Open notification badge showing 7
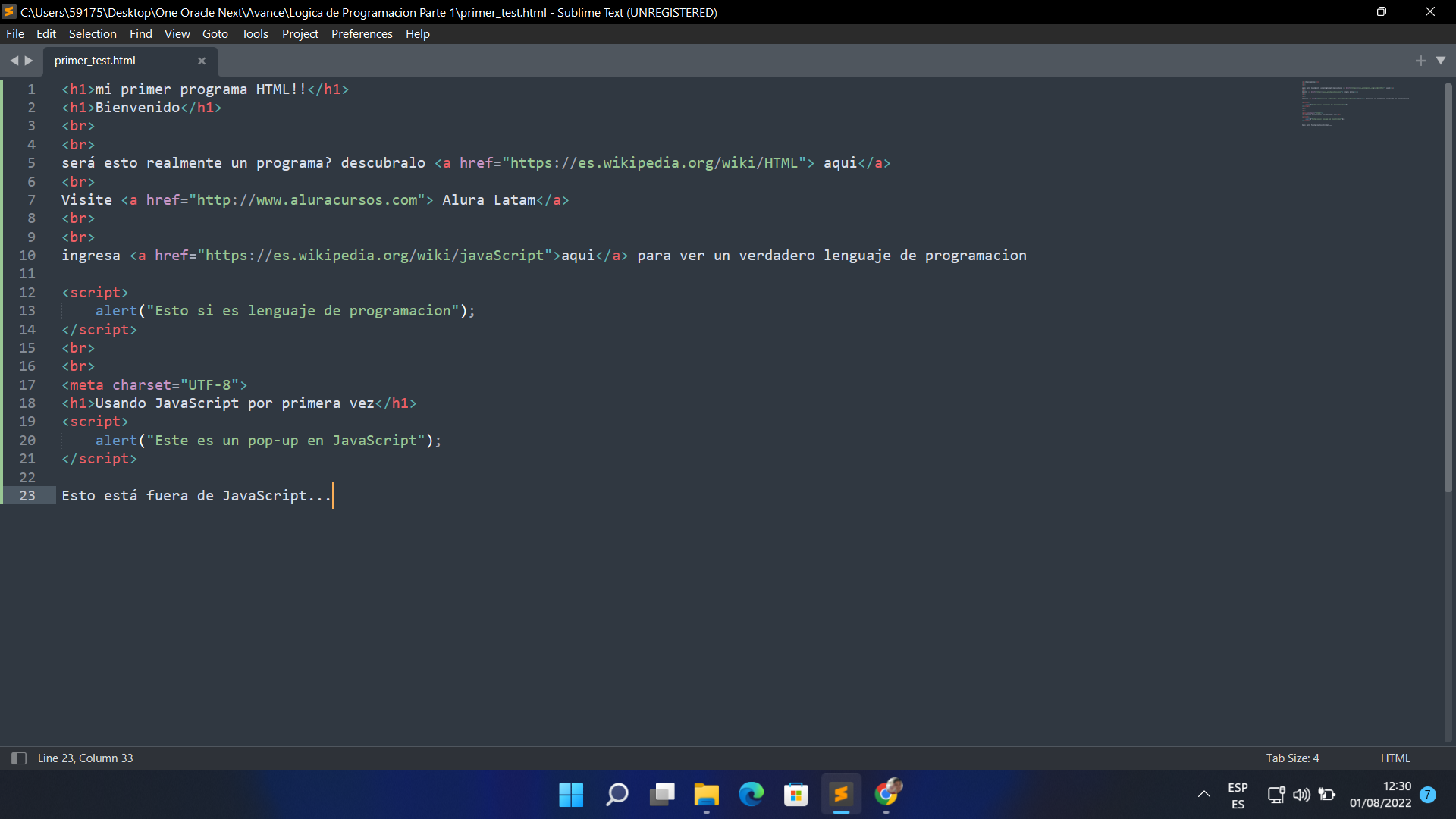Viewport: 1456px width, 819px height. coord(1428,795)
